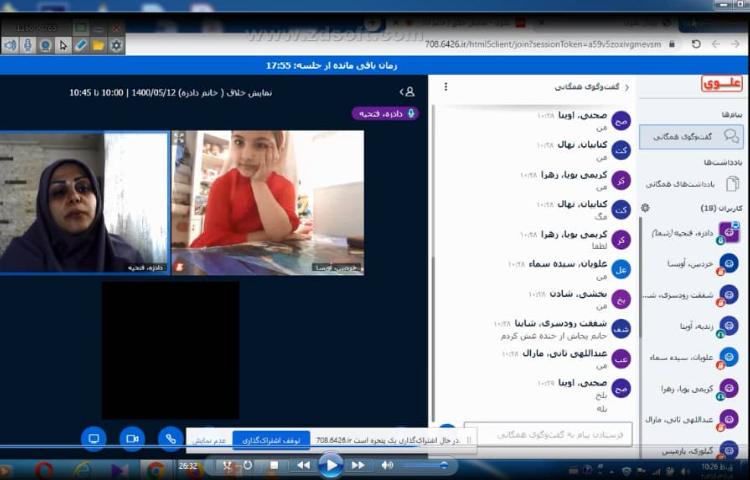Screen dimensions: 750x480
Task: Click the red علوی logo
Action: click(x=721, y=84)
